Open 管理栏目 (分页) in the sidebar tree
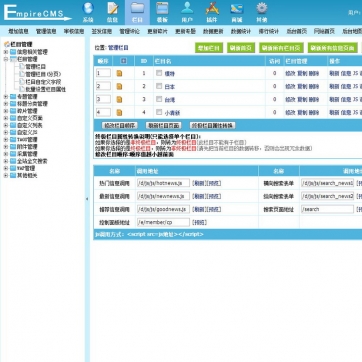Viewport: 362px width, 362px height. (x=43, y=74)
